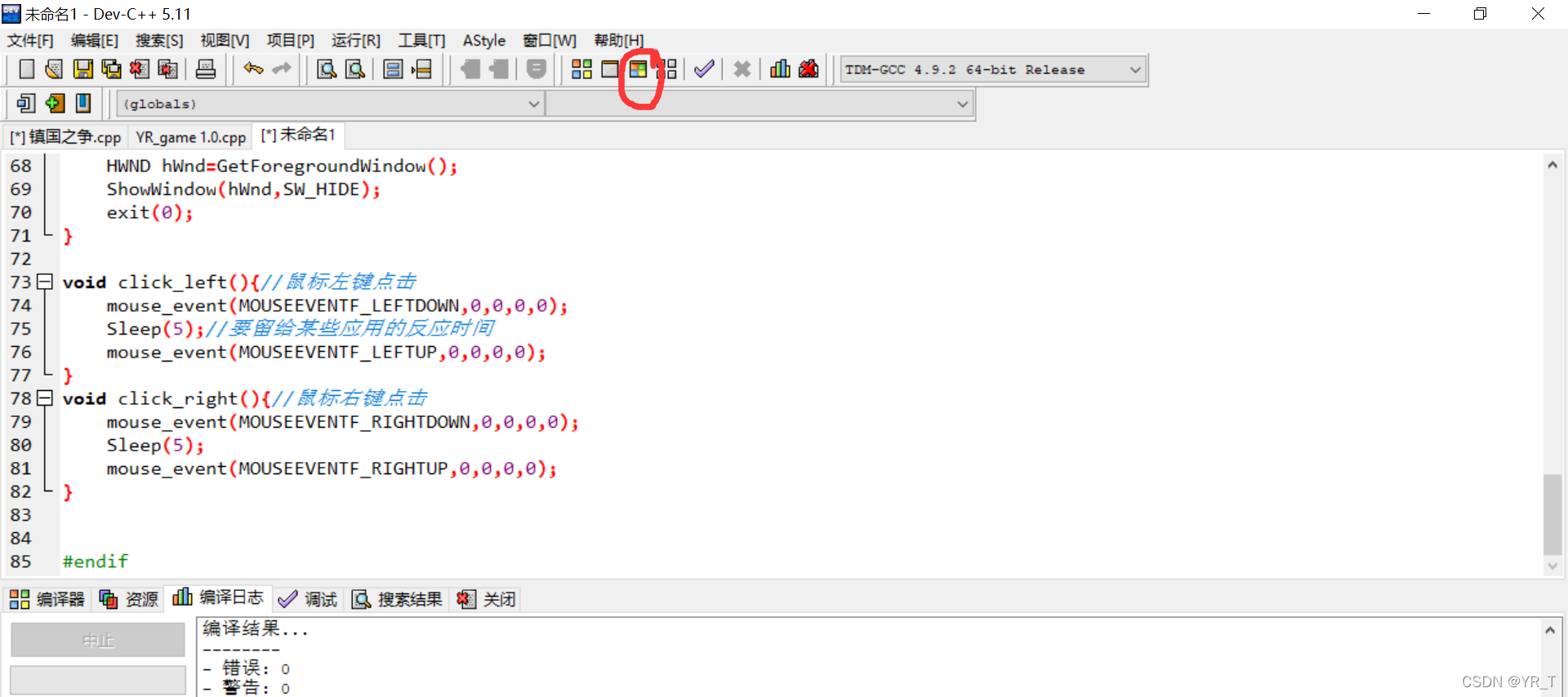Click 关闭 to close the bottom panel
Screen dimensions: 1568x697
[486, 600]
